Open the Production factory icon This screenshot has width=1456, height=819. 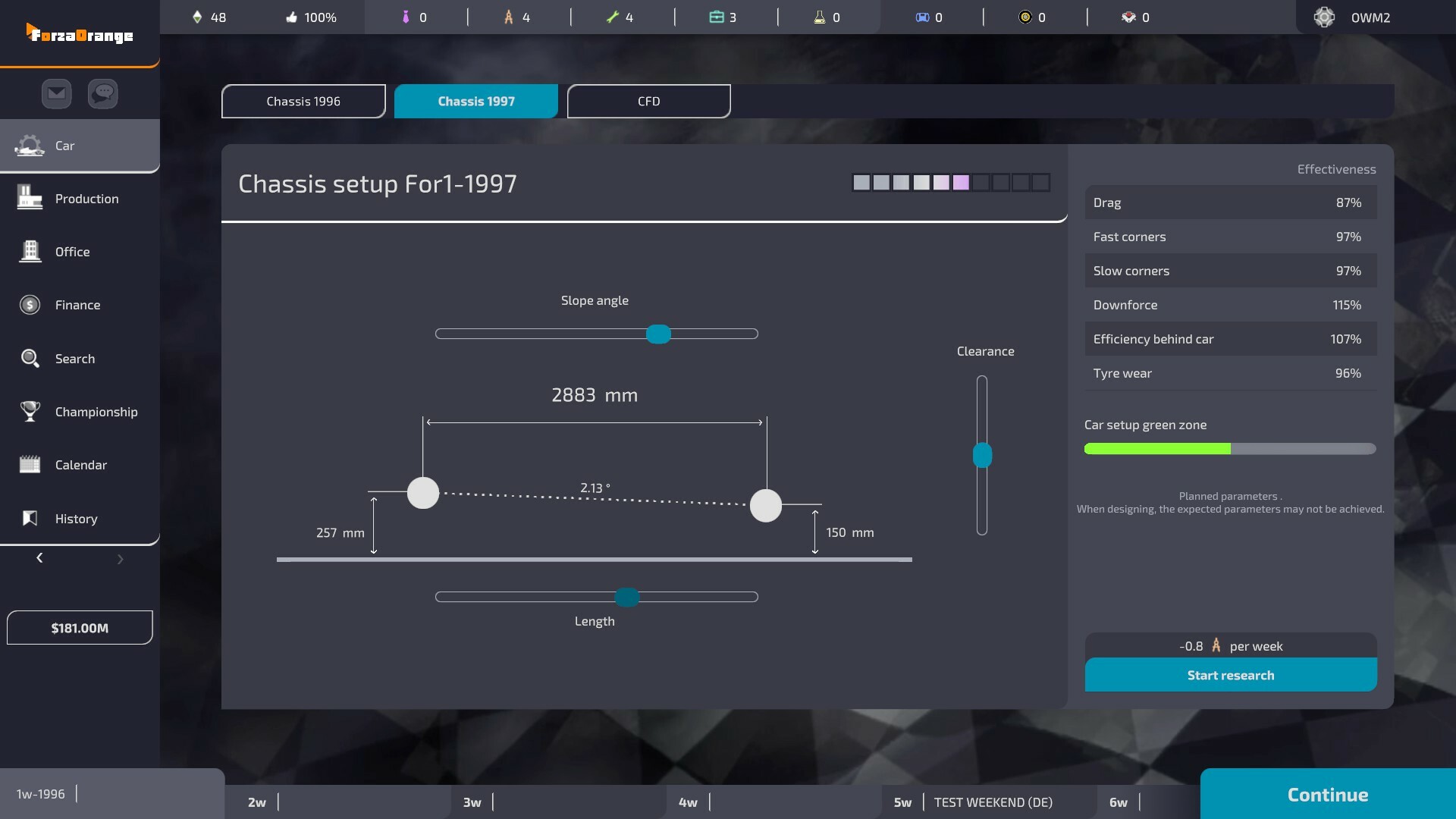(x=29, y=198)
